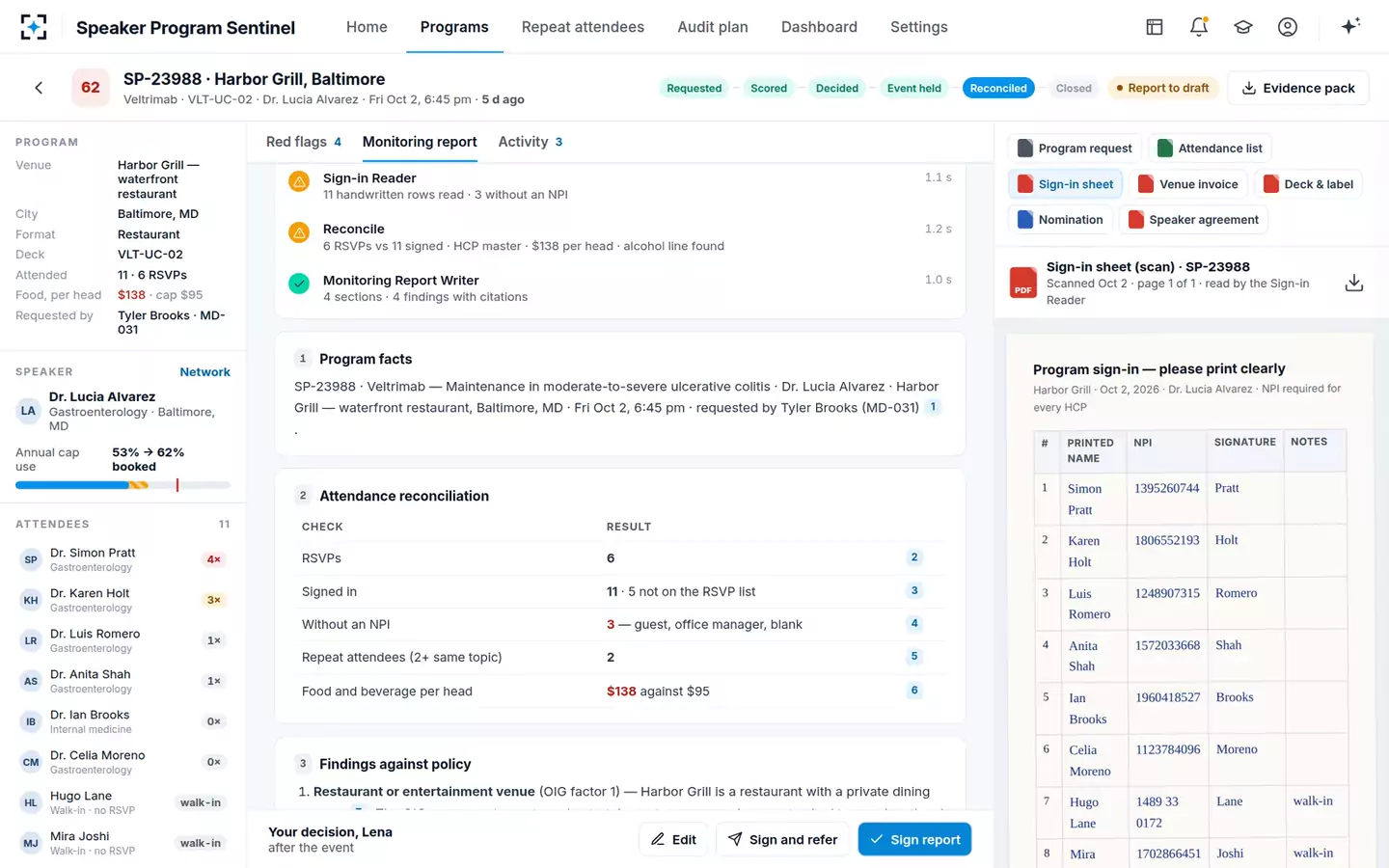The image size is (1389, 868).
Task: Select the Reconciled status step
Action: (x=998, y=88)
